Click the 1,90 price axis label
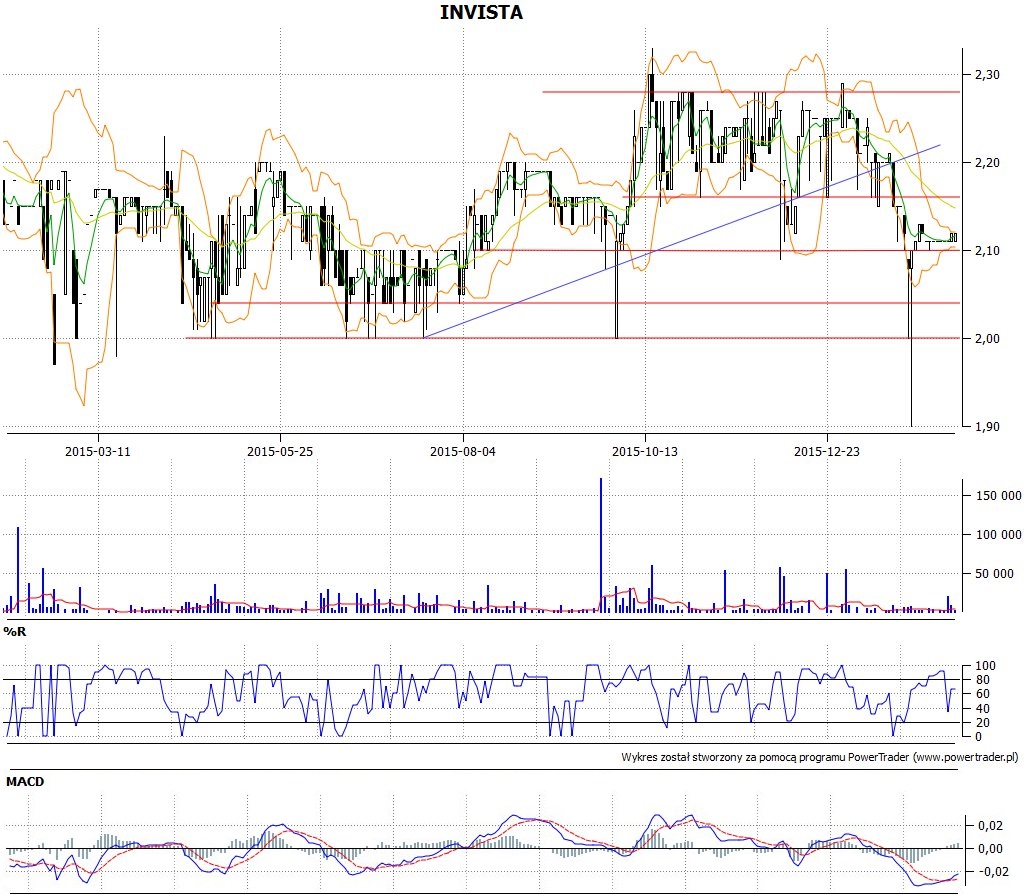1024x895 pixels. (x=987, y=427)
